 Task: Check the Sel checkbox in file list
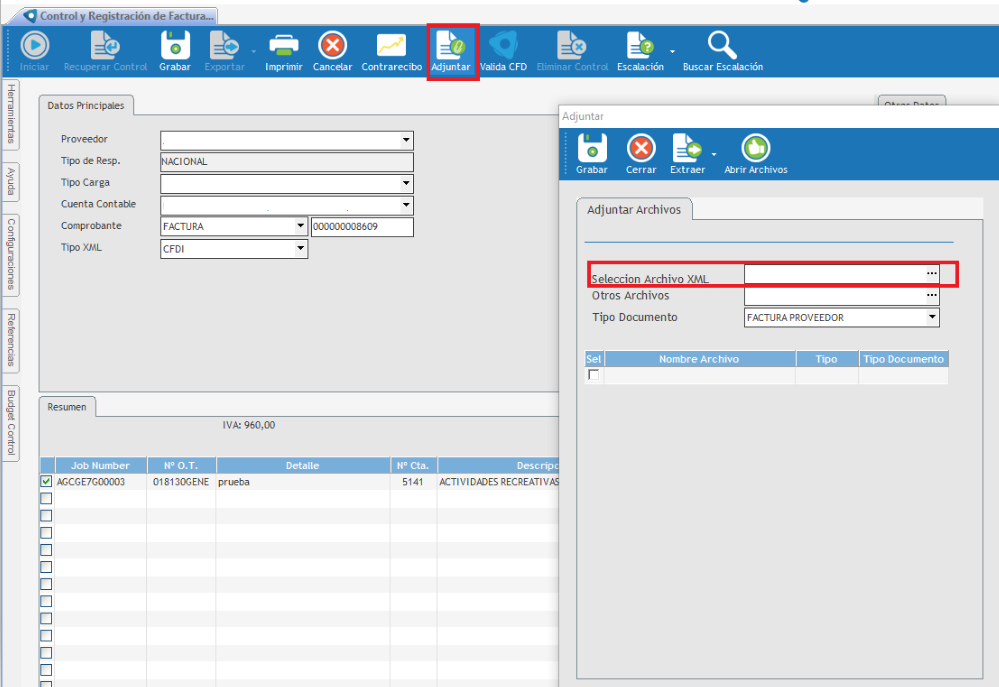click(594, 375)
